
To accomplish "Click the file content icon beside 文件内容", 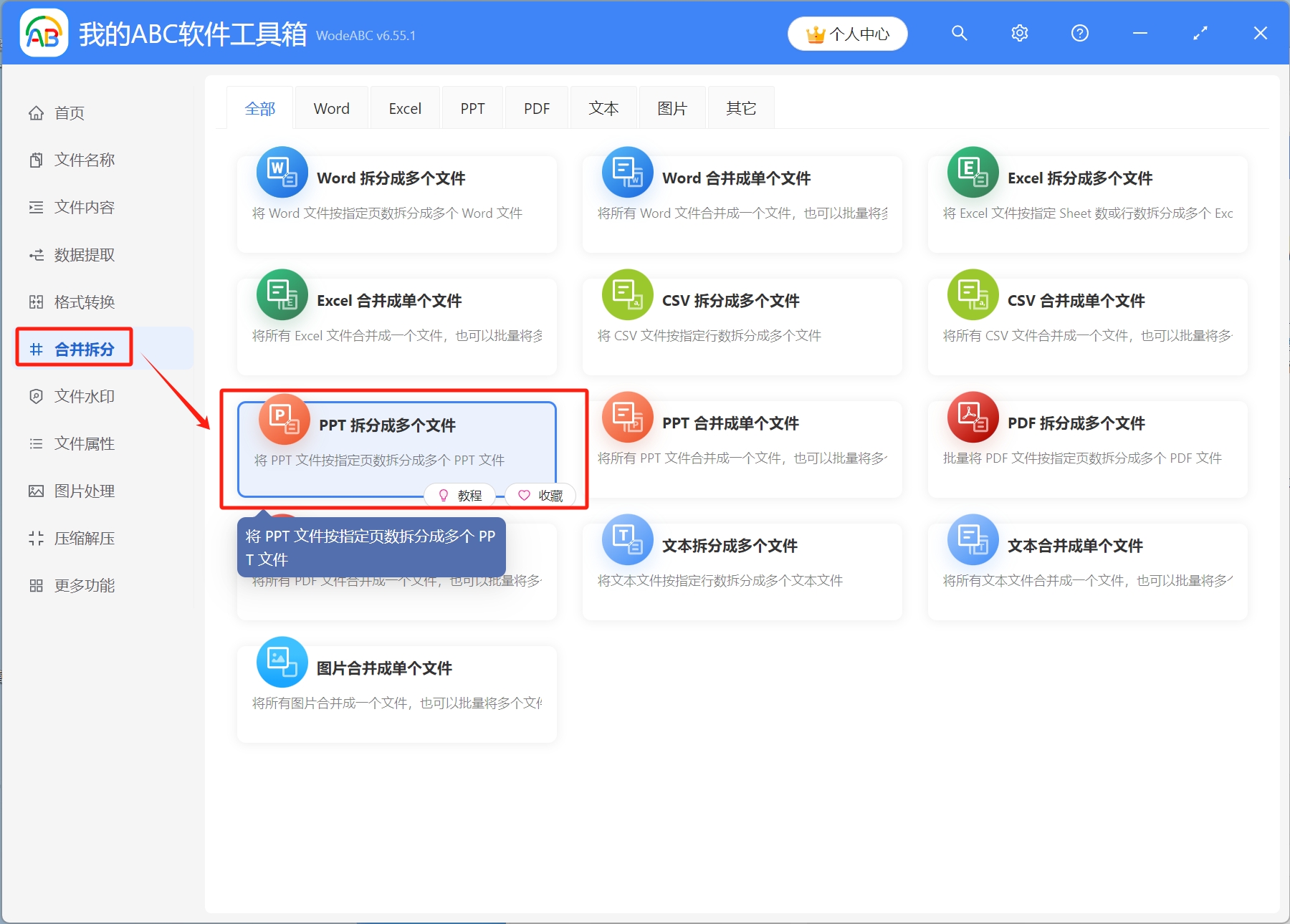I will [x=36, y=208].
